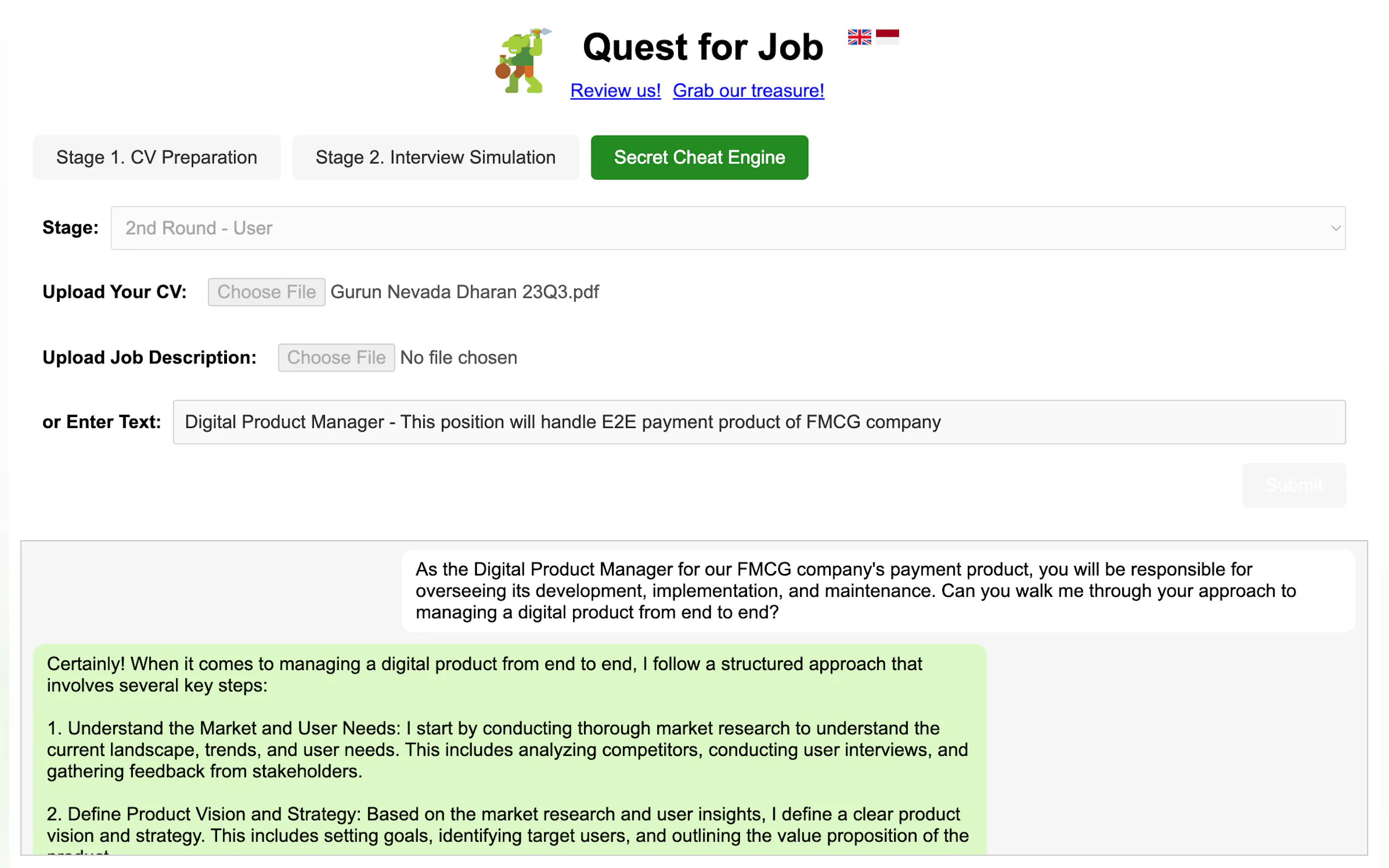Open the Review us! link

[615, 91]
